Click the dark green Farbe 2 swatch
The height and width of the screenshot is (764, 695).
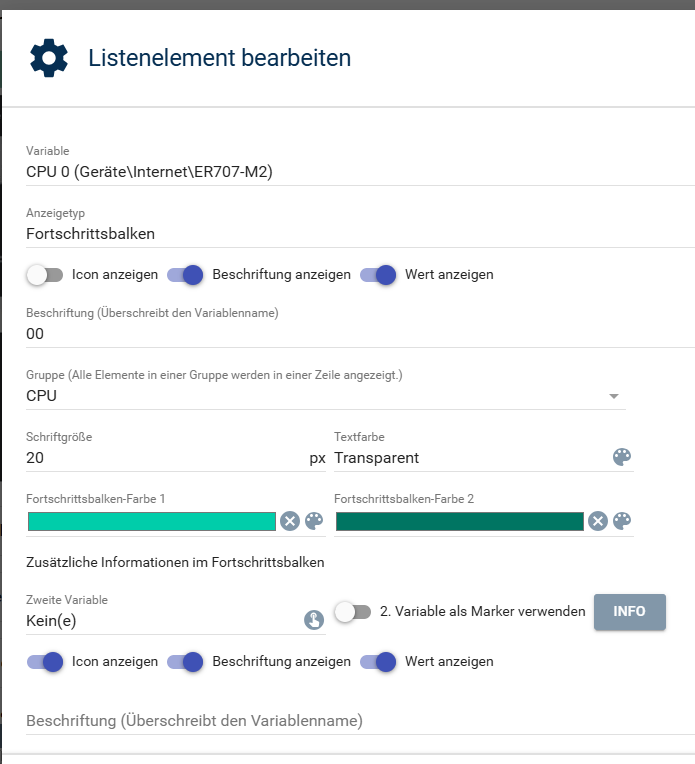(x=460, y=521)
